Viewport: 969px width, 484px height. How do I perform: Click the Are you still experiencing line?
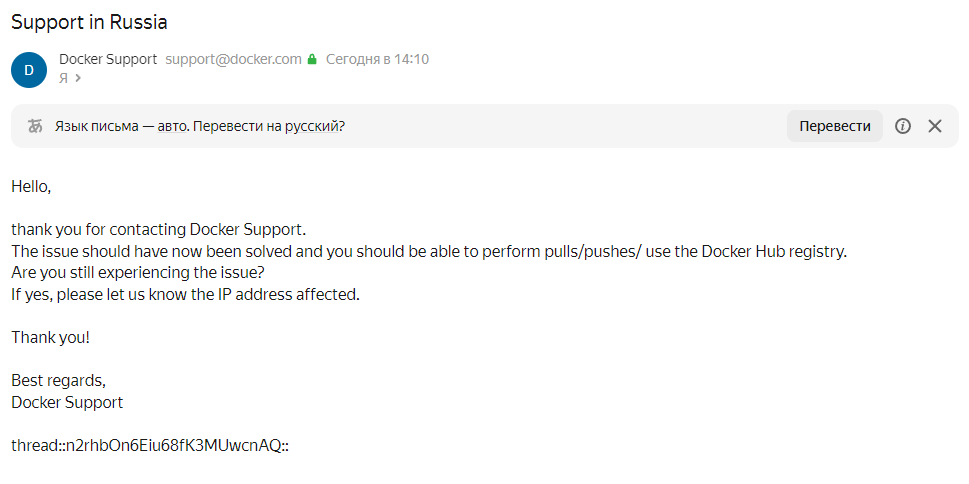[x=137, y=272]
